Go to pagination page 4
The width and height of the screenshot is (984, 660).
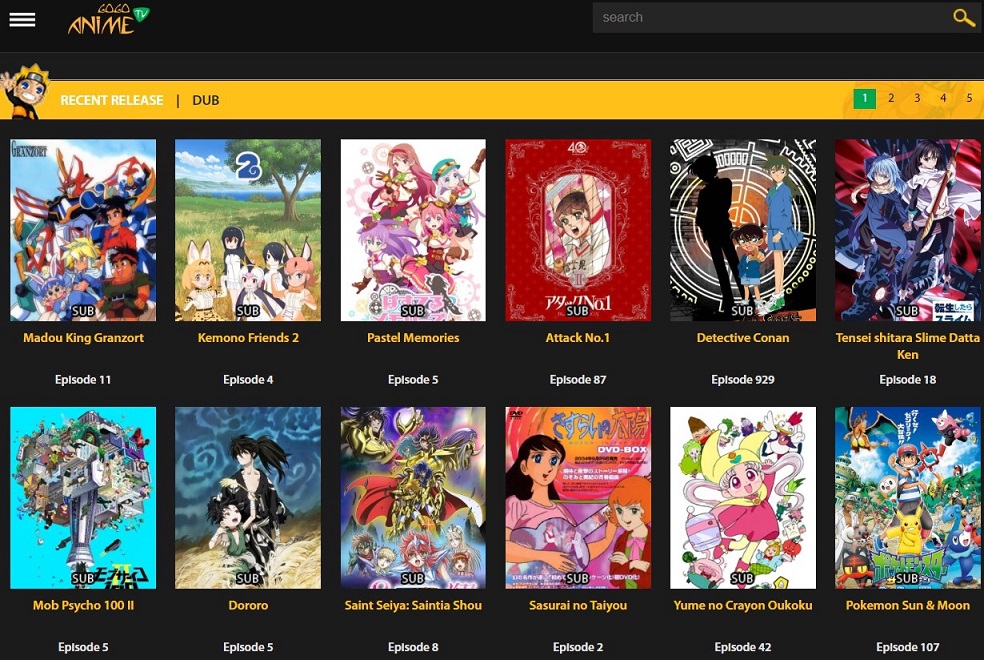(x=943, y=98)
